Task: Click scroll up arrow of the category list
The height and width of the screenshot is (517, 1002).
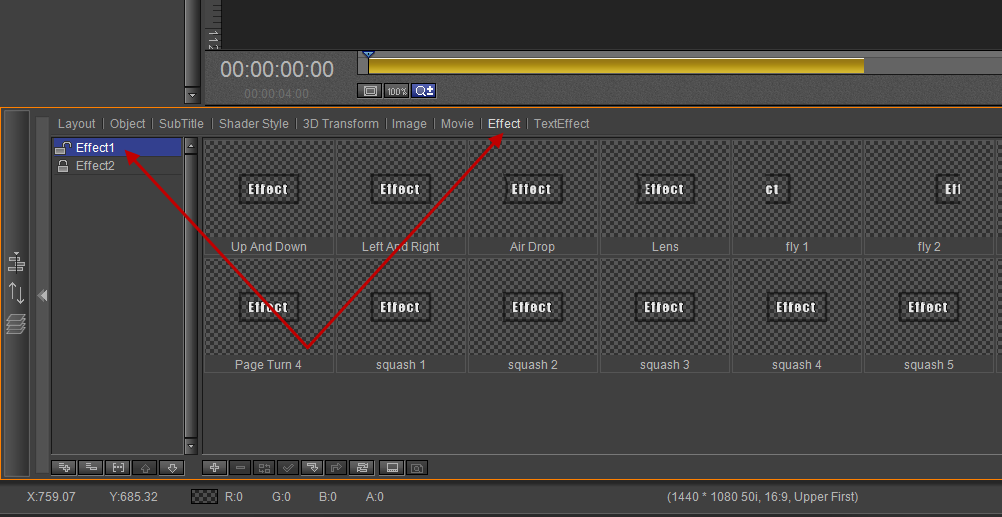Action: (191, 147)
